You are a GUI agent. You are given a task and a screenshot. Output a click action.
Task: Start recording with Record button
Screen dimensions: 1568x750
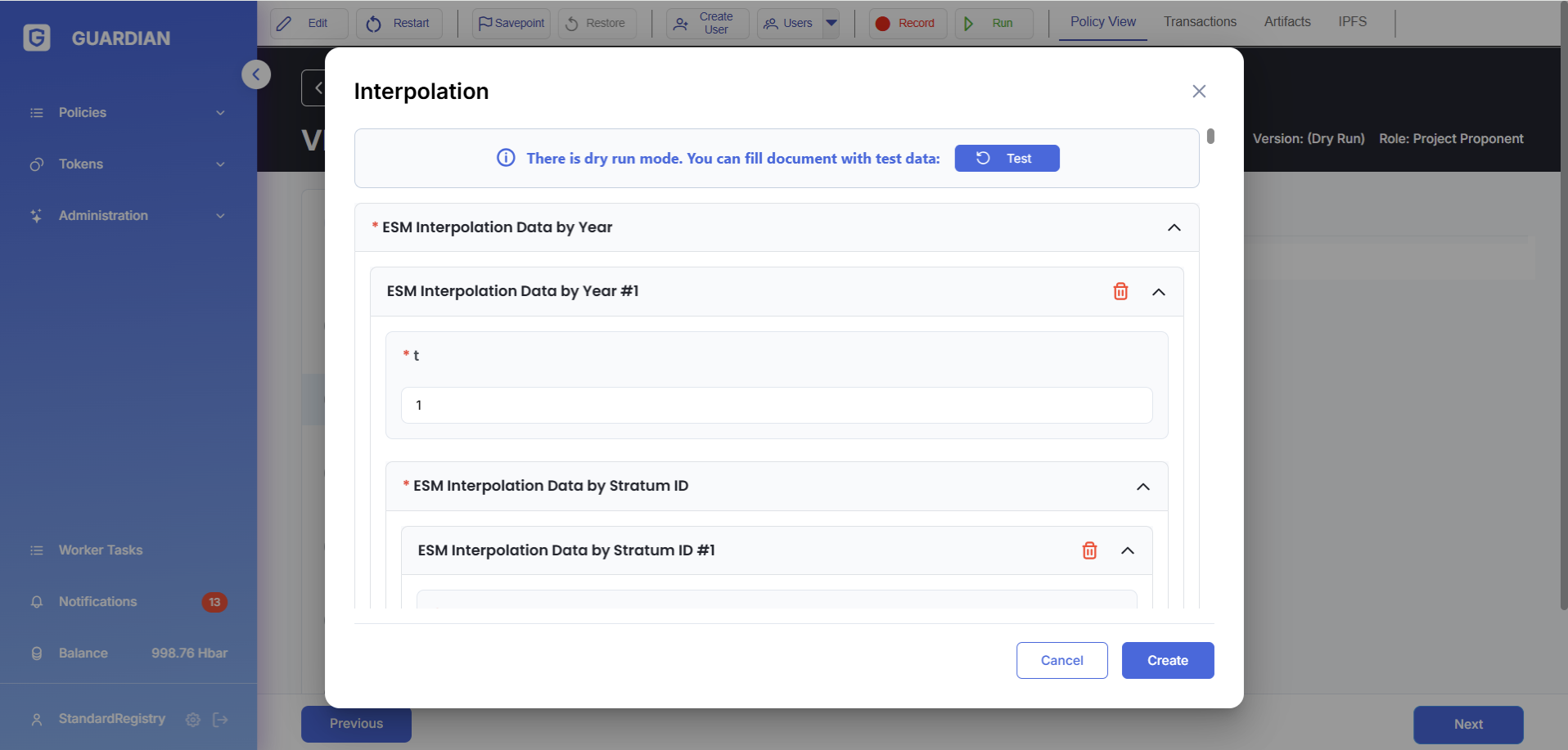(907, 23)
